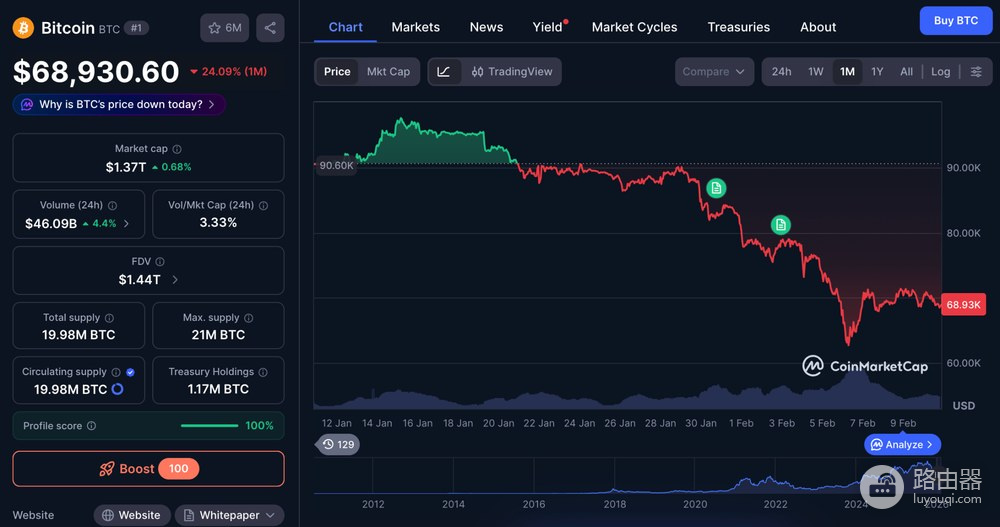1000x527 pixels.
Task: Select Mkt Cap view toggle
Action: click(x=388, y=71)
